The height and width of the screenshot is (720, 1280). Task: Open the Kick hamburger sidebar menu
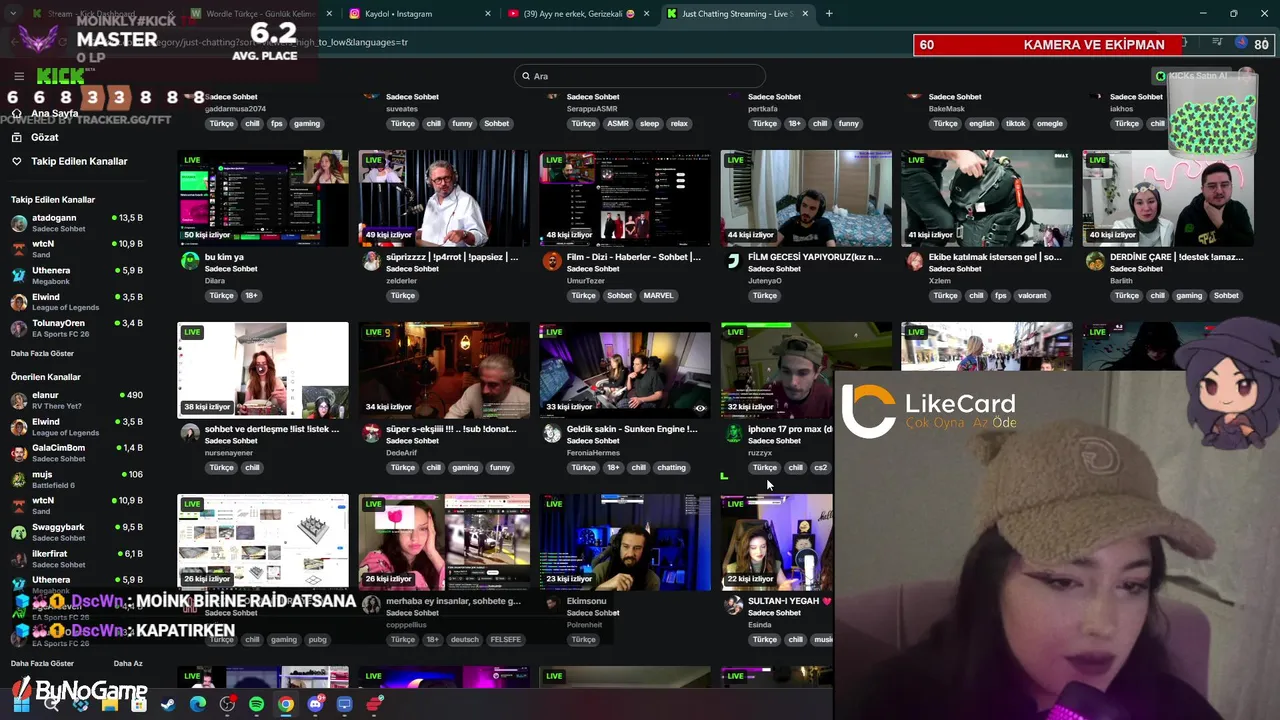click(x=18, y=76)
